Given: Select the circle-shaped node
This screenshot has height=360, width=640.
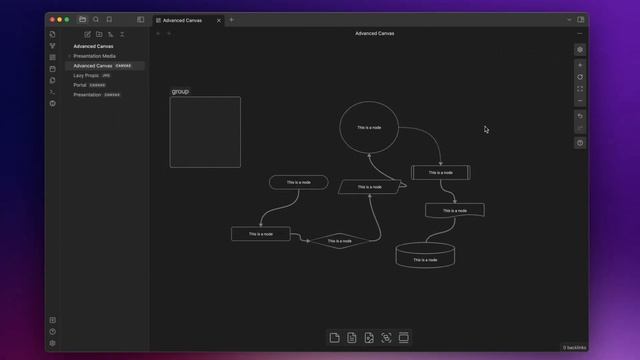Looking at the screenshot, I should pos(369,127).
